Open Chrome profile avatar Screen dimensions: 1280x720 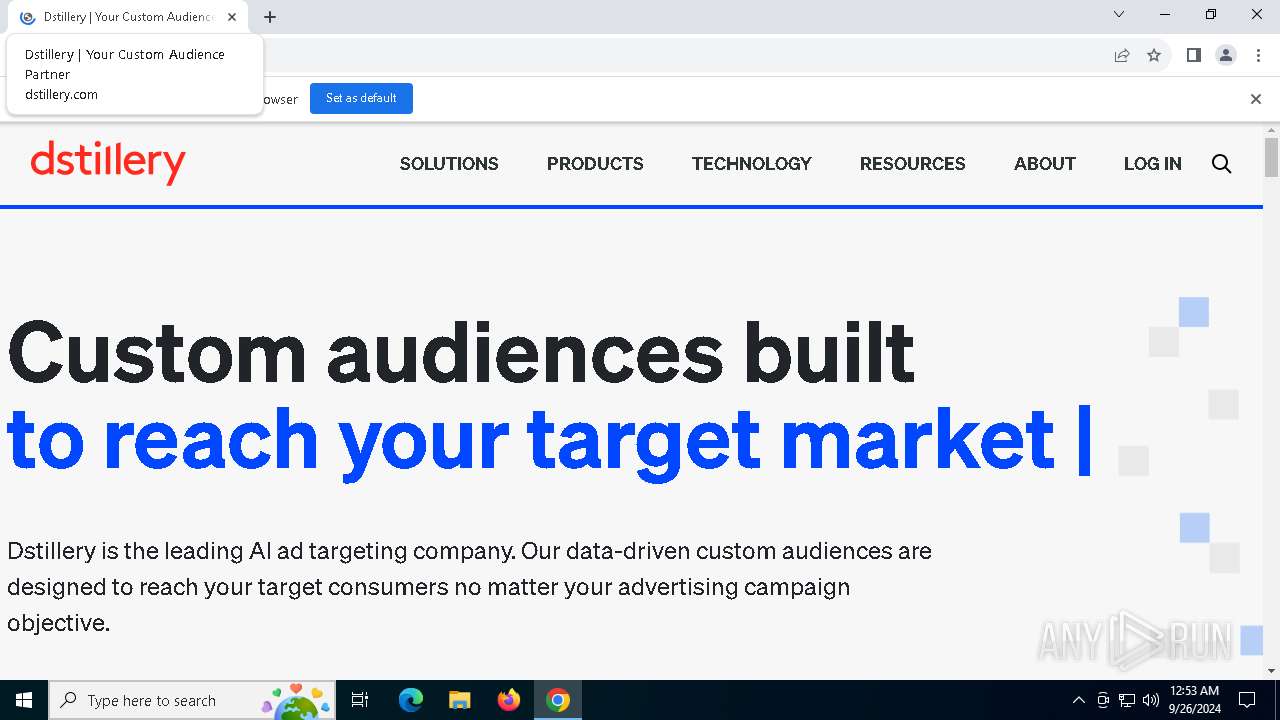click(x=1226, y=55)
